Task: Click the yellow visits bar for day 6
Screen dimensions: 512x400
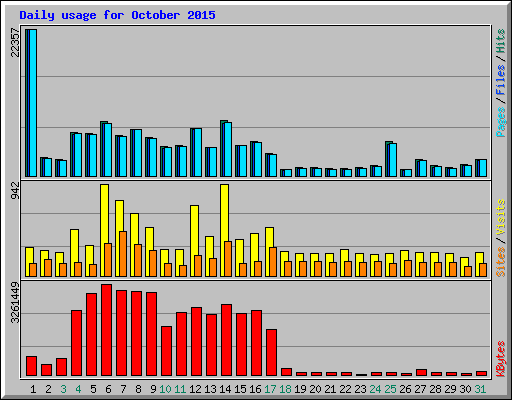Action: (x=104, y=230)
